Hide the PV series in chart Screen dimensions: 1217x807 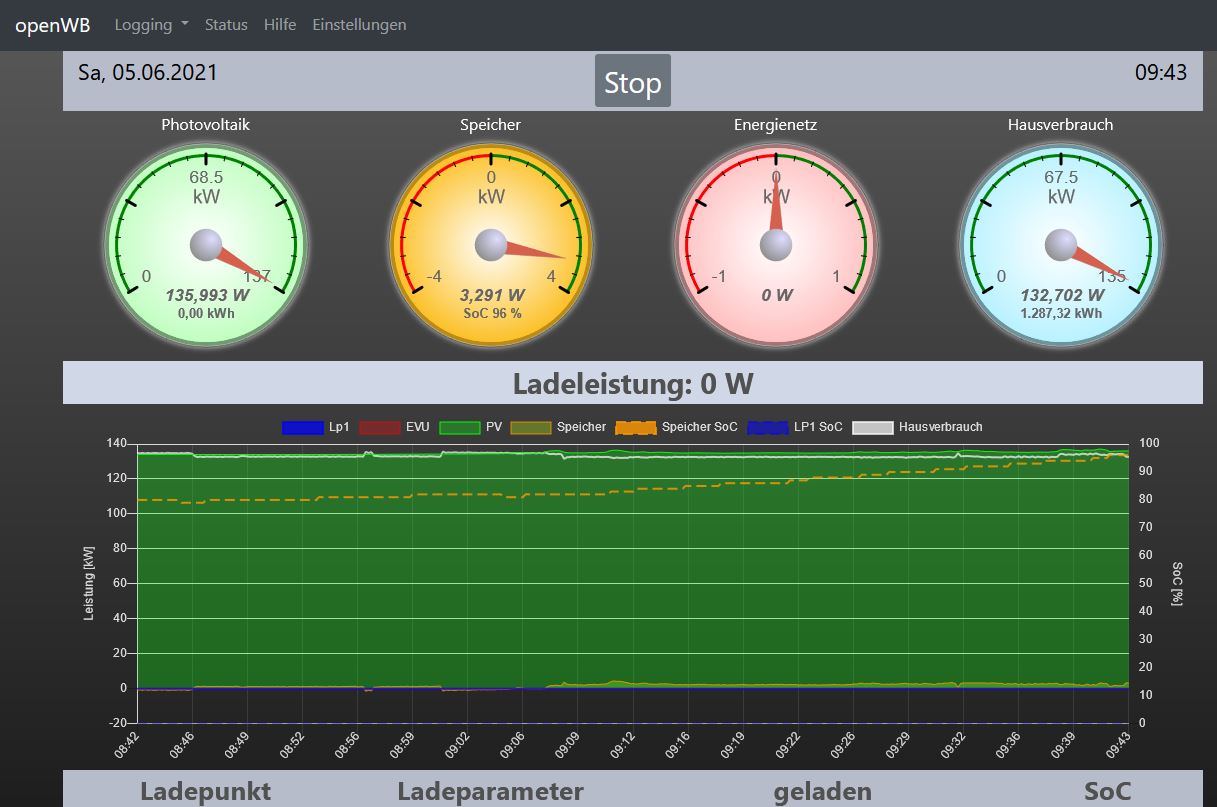pos(471,427)
